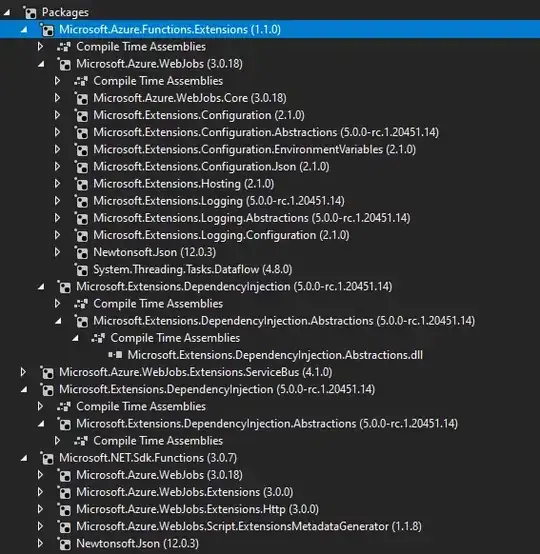Click the Microsoft.Extensions.Configuration.Json package icon
This screenshot has width=540, height=554.
click(x=81, y=167)
